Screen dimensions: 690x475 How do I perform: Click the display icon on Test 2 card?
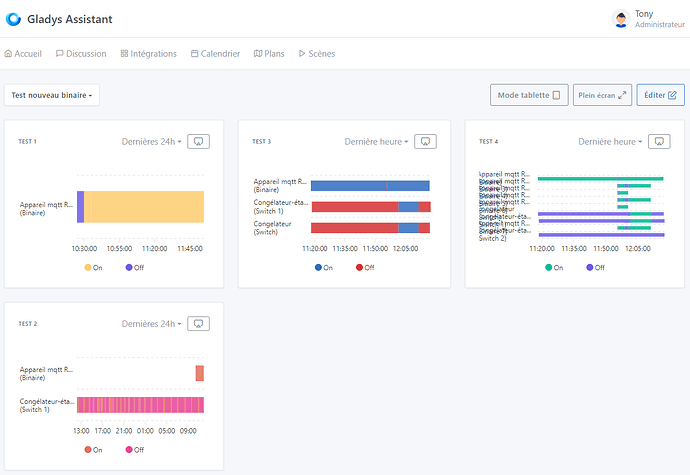point(199,324)
